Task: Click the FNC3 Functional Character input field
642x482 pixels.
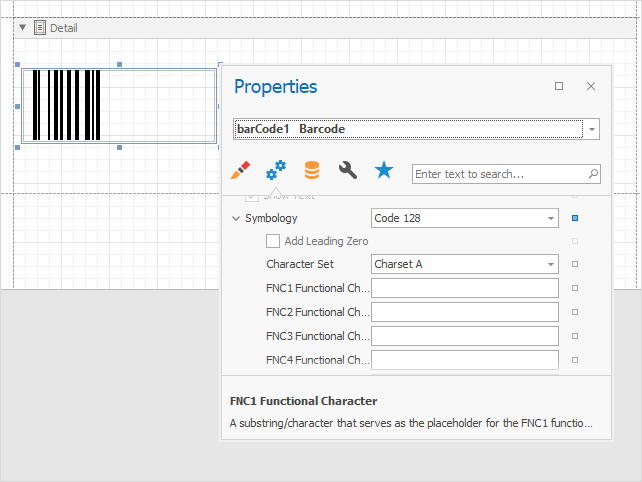Action: click(464, 336)
